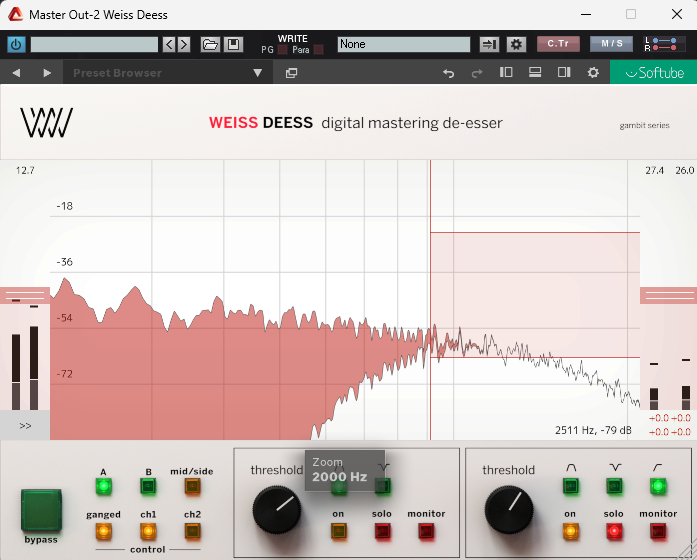Select next preset in Softube bar
This screenshot has width=697, height=560.
pyautogui.click(x=47, y=72)
